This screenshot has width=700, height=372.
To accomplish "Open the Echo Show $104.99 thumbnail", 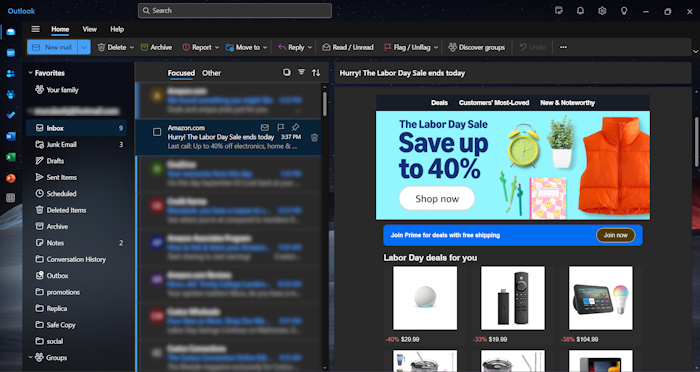I will [600, 298].
